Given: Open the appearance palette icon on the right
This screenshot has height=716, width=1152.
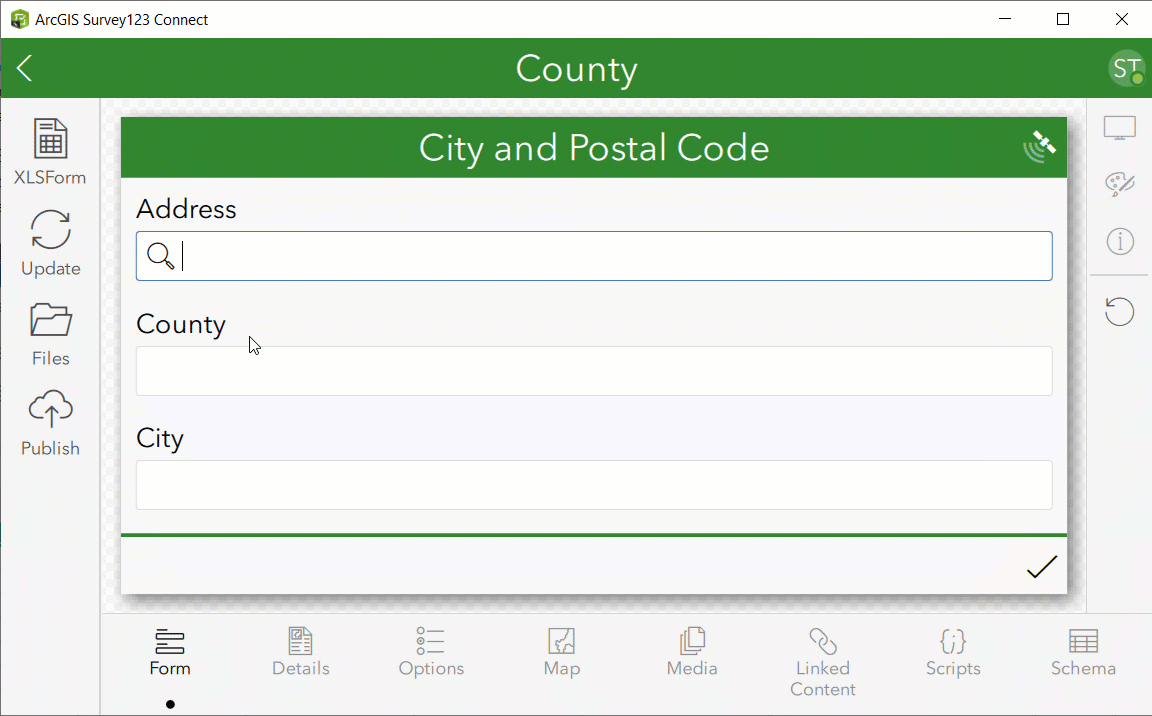Looking at the screenshot, I should click(x=1119, y=184).
